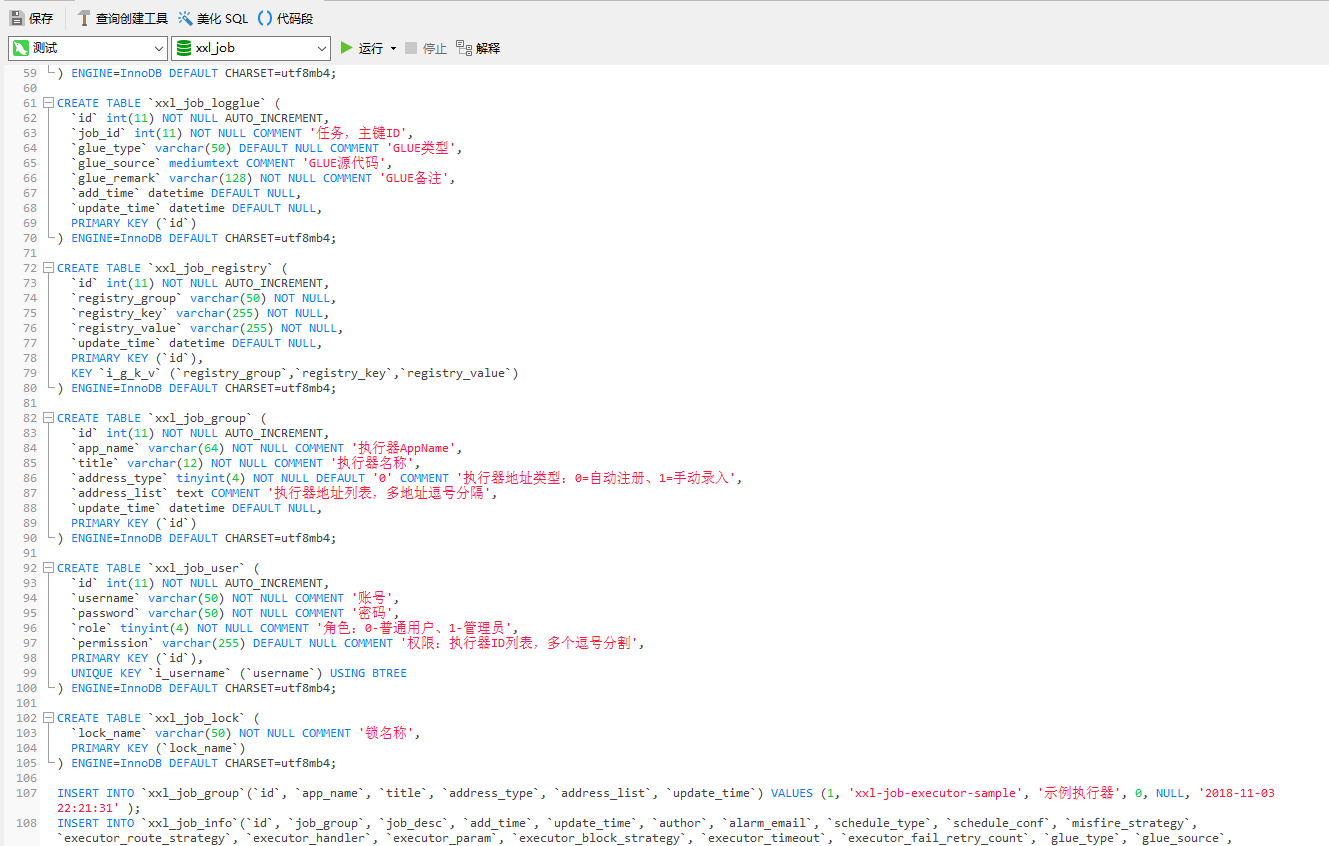Place cursor on `xxl_job_group` table name
Screen dimensions: 1329x846
click(200, 418)
